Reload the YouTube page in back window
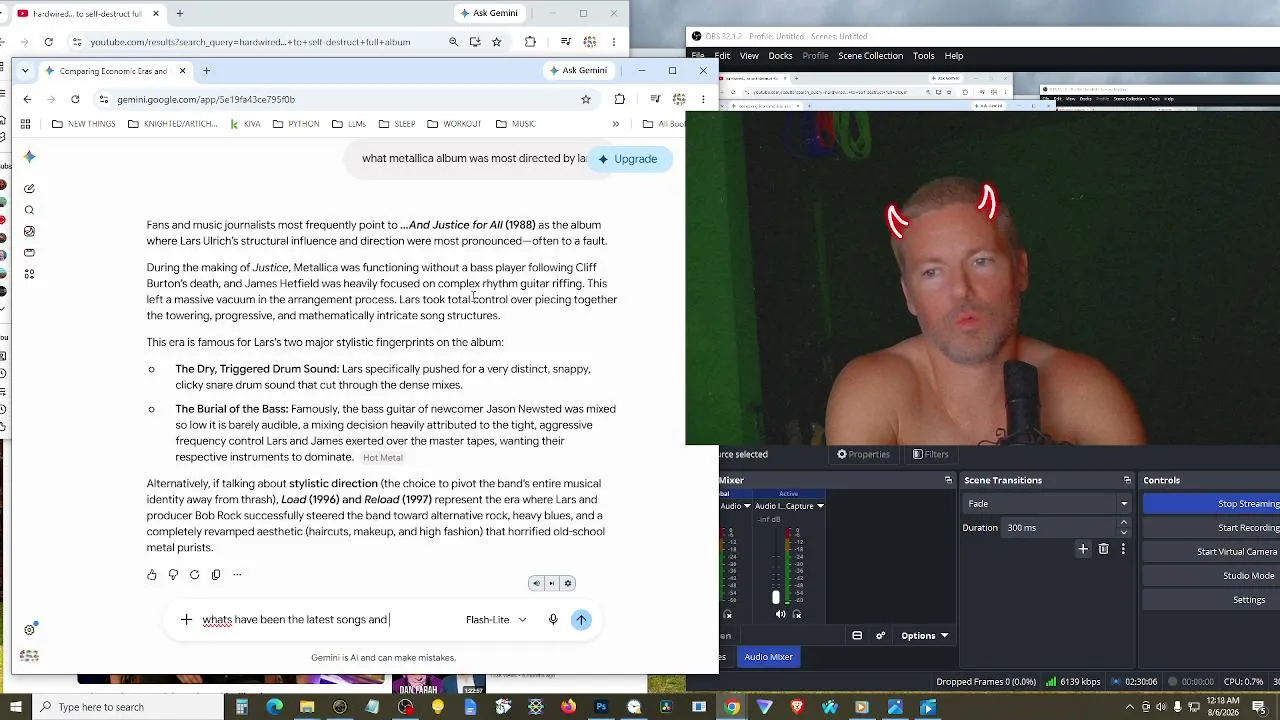This screenshot has height=720, width=1280. (x=48, y=42)
